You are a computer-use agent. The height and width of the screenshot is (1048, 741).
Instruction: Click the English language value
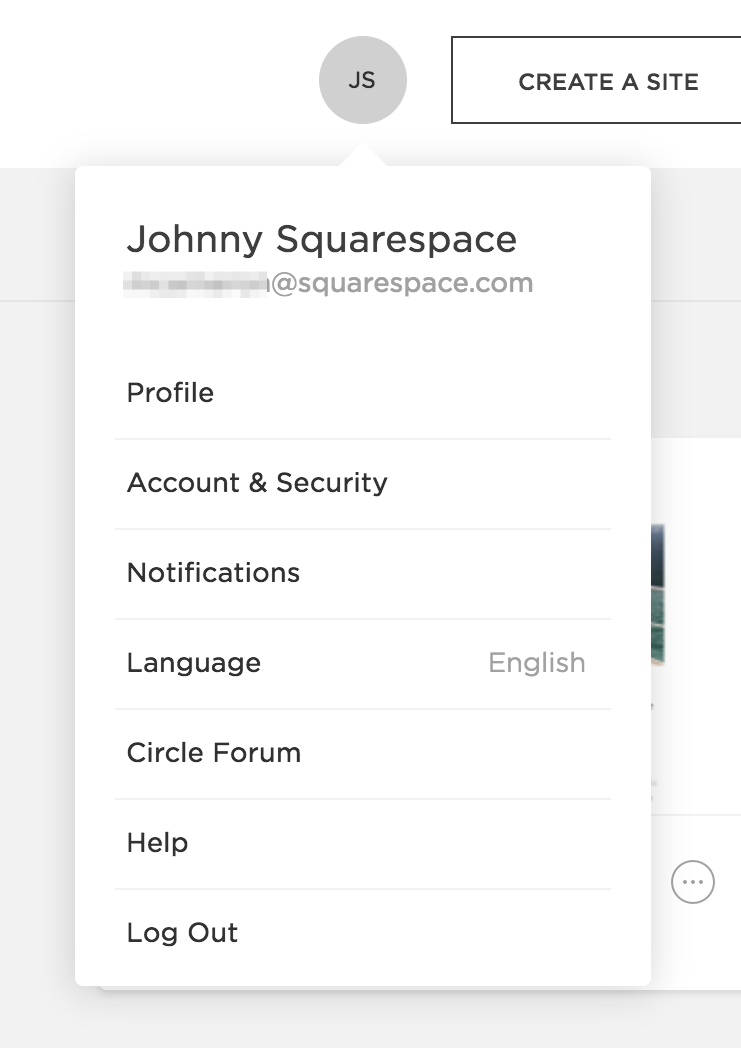click(x=536, y=663)
